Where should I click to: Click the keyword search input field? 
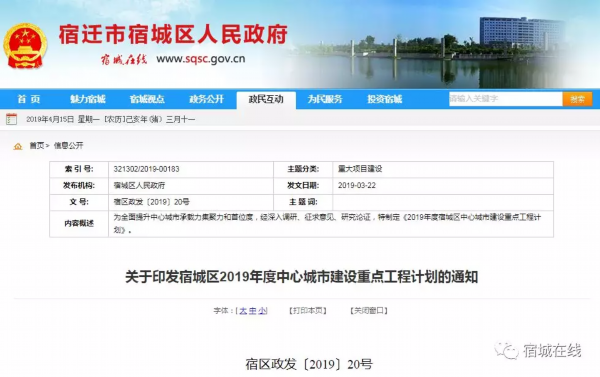[x=505, y=99]
